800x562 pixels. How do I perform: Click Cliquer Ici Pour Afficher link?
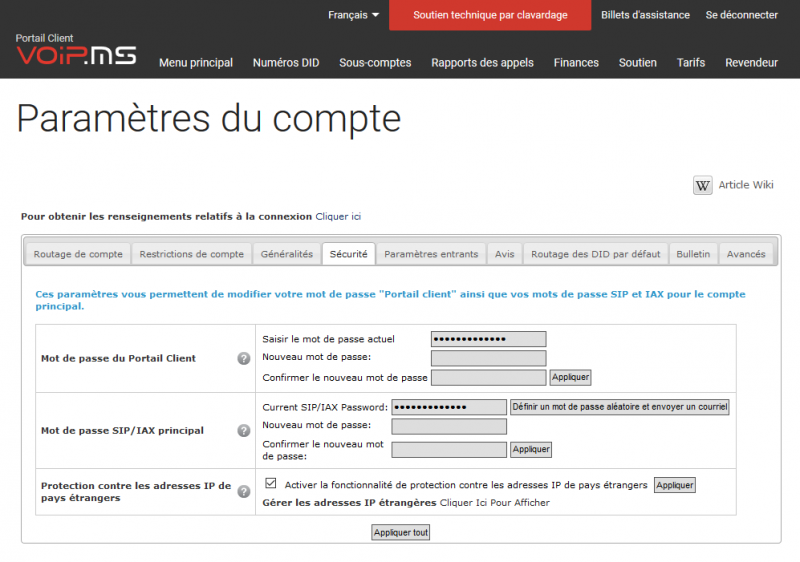[x=495, y=503]
